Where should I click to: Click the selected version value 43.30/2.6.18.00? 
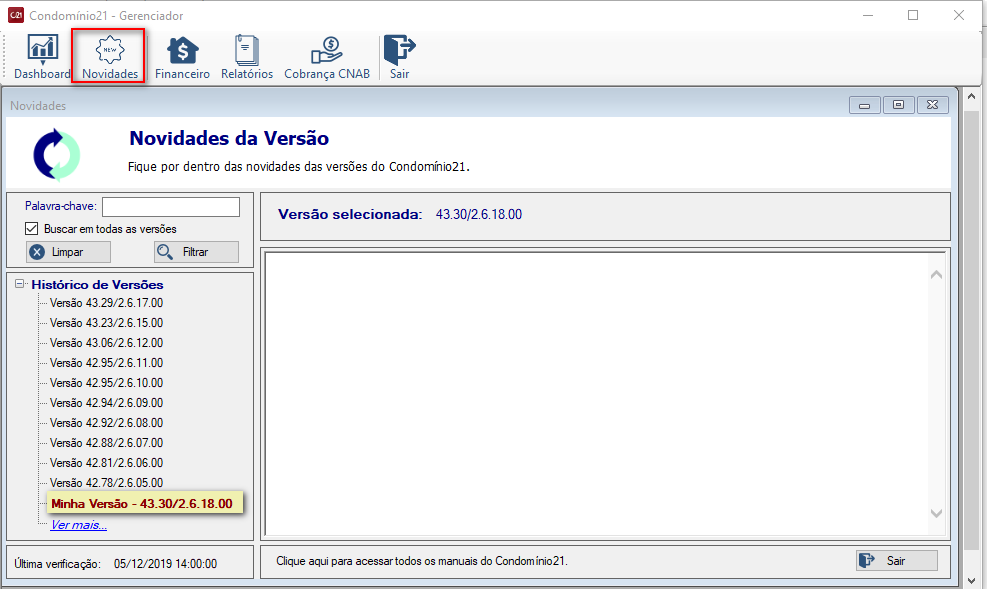pyautogui.click(x=479, y=215)
